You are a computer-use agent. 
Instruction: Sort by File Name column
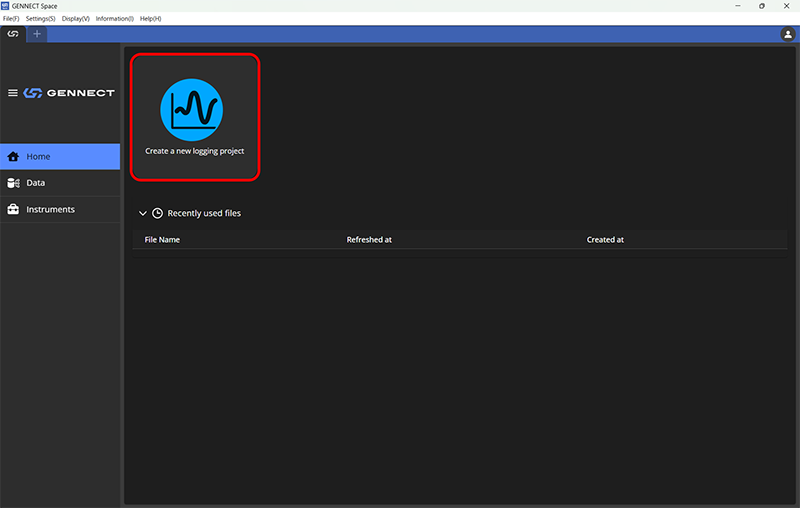click(162, 240)
